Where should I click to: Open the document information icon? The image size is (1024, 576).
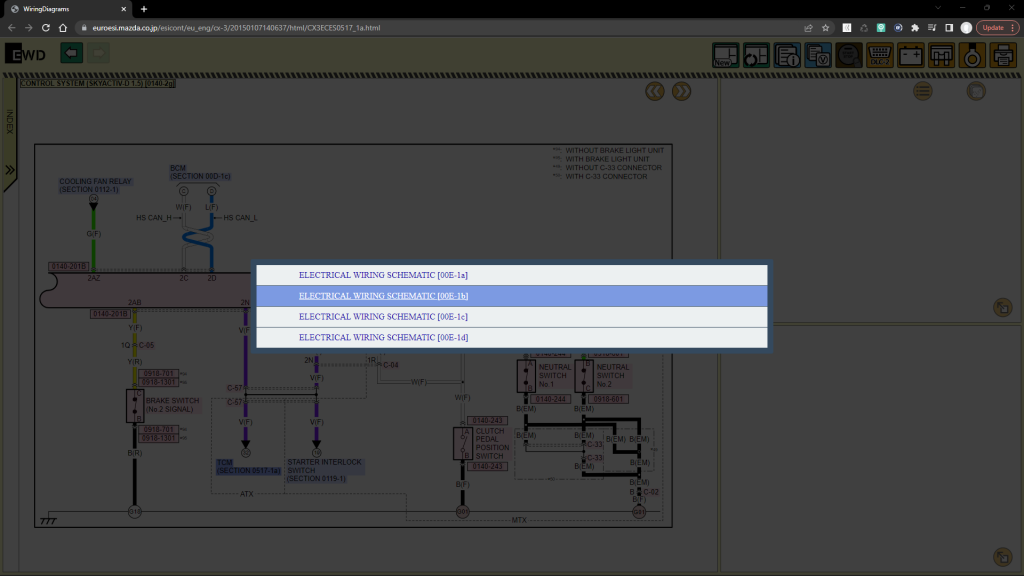[x=787, y=55]
